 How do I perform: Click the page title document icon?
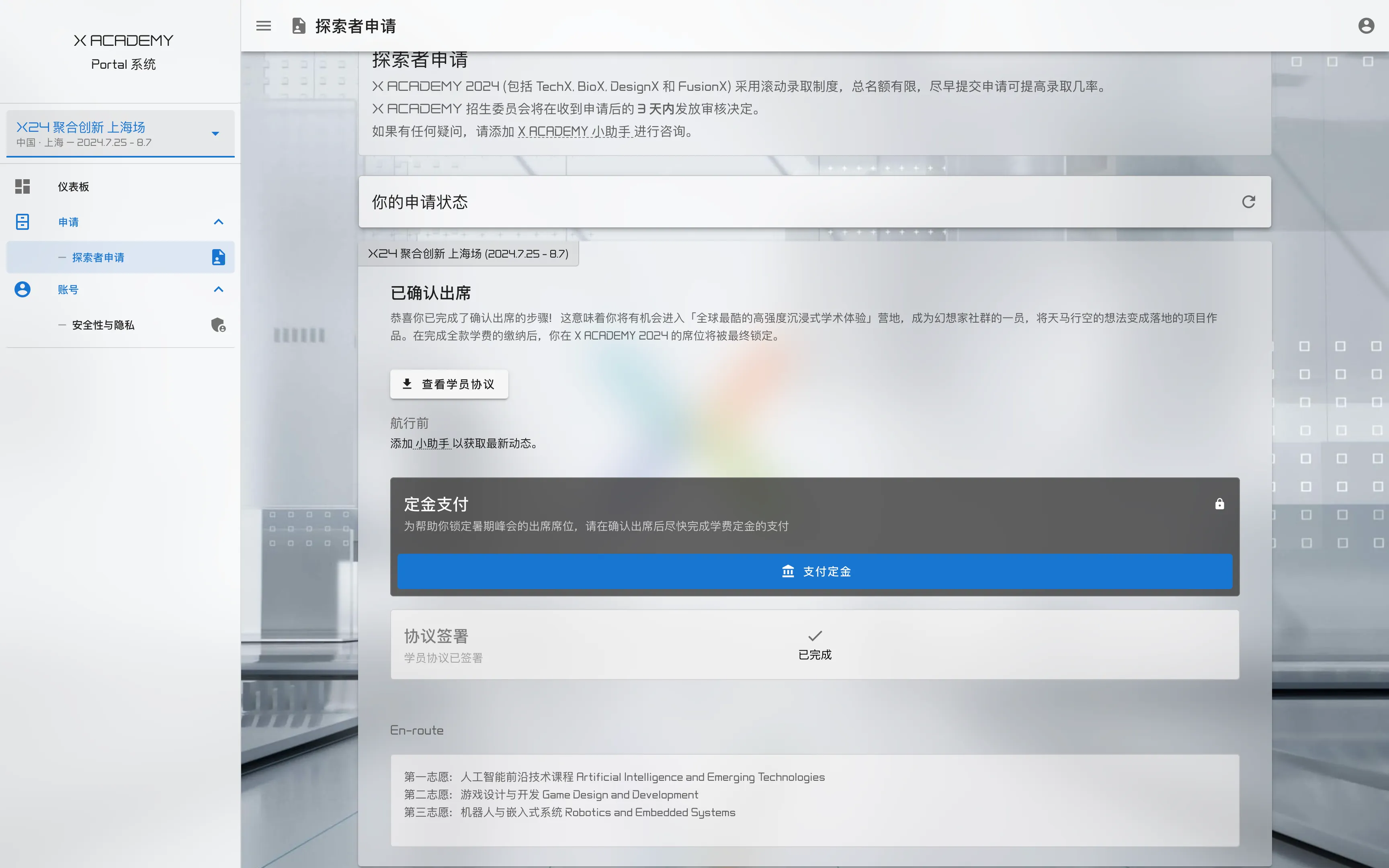[x=299, y=26]
